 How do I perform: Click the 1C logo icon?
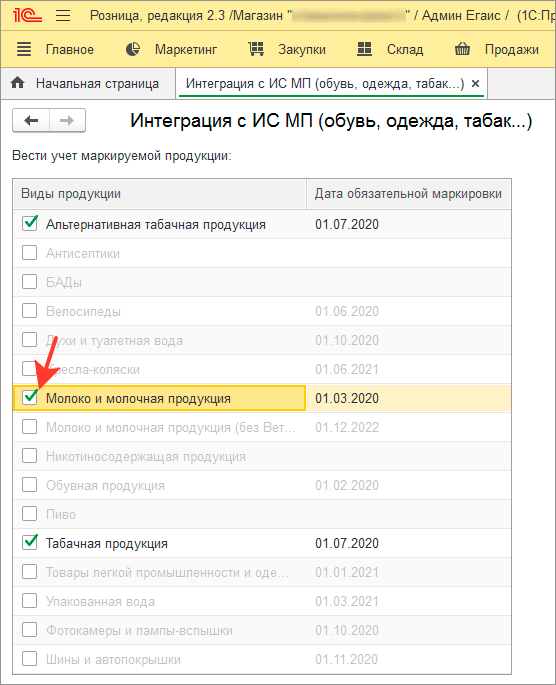[27, 15]
